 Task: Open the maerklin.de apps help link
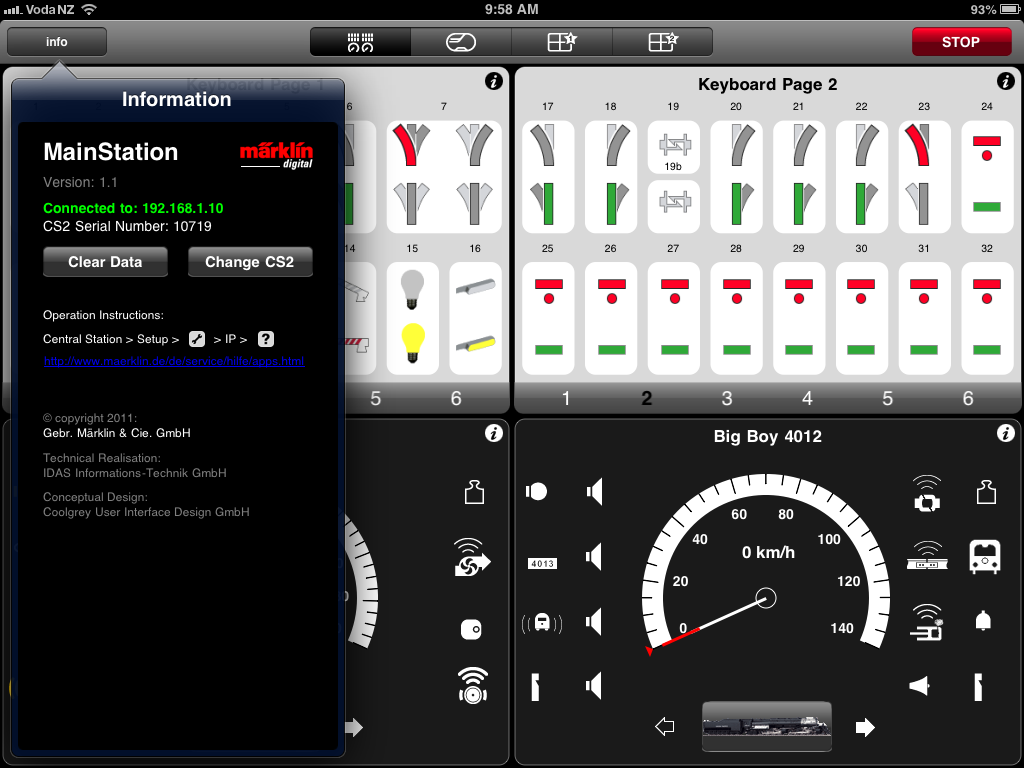coord(174,361)
